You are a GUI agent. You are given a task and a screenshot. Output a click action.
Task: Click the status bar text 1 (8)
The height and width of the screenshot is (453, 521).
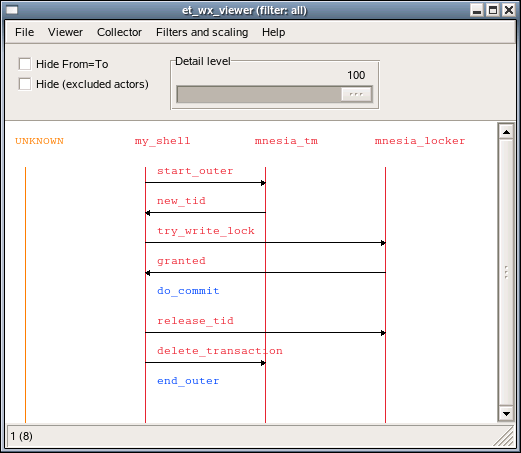(x=21, y=436)
